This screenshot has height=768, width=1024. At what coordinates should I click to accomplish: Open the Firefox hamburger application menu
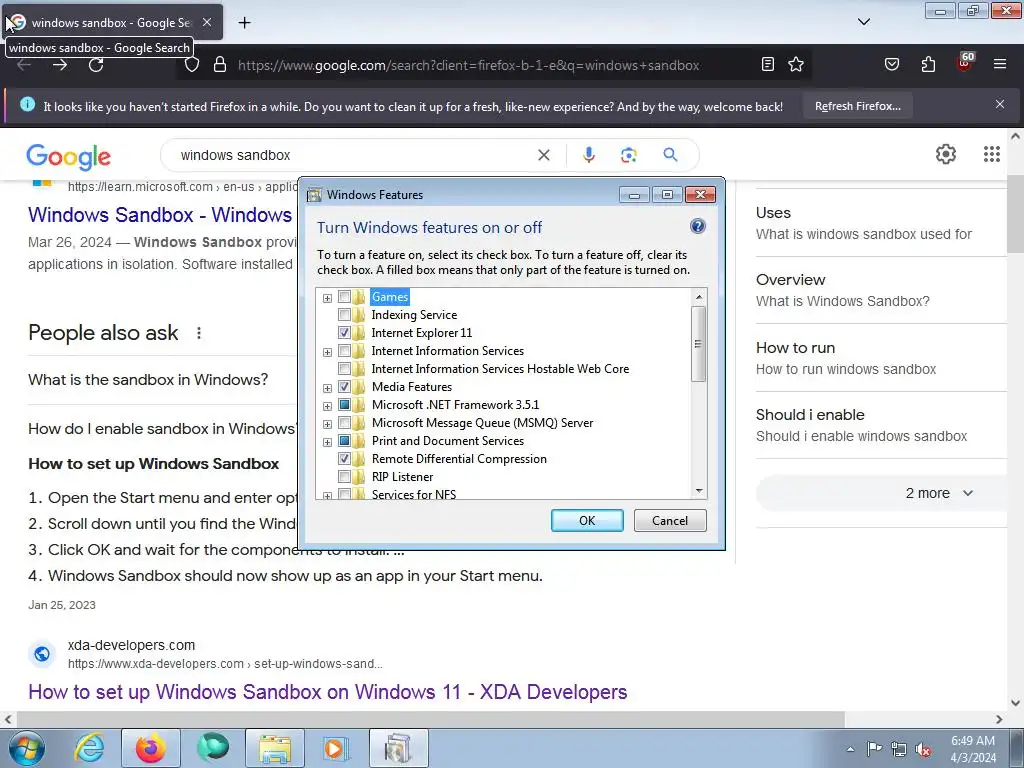coord(999,64)
